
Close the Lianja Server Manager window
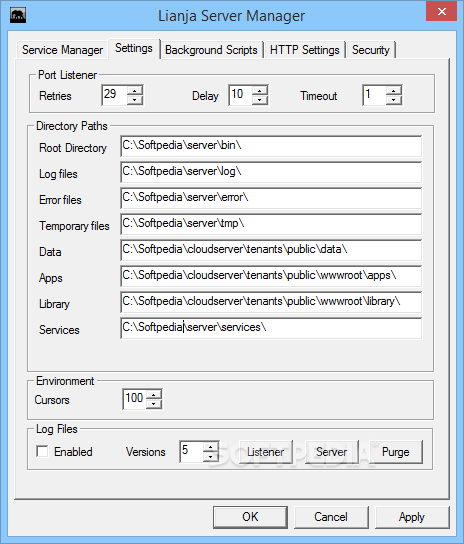point(441,12)
